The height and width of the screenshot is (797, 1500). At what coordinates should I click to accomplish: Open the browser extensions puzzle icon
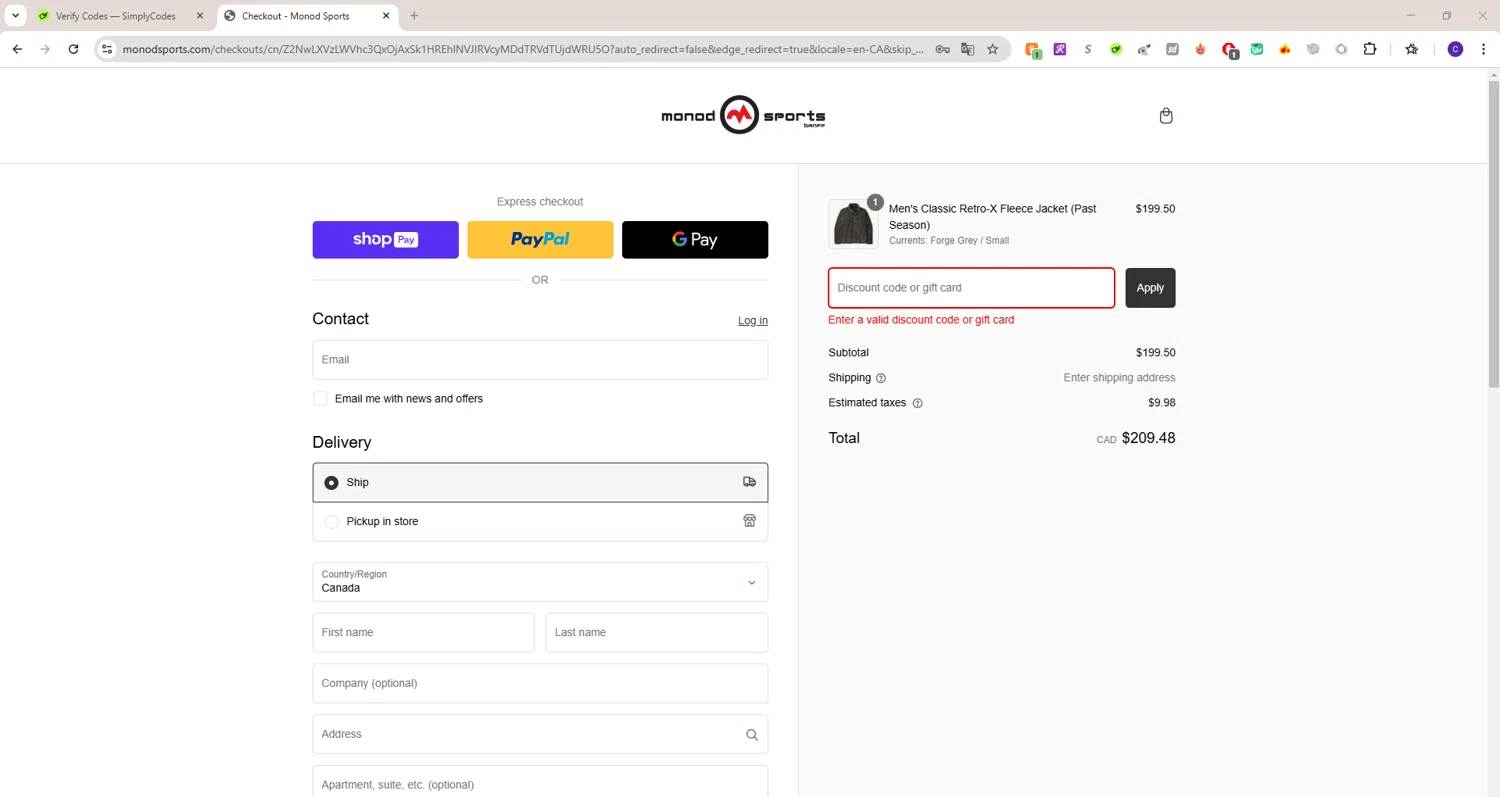tap(1370, 49)
